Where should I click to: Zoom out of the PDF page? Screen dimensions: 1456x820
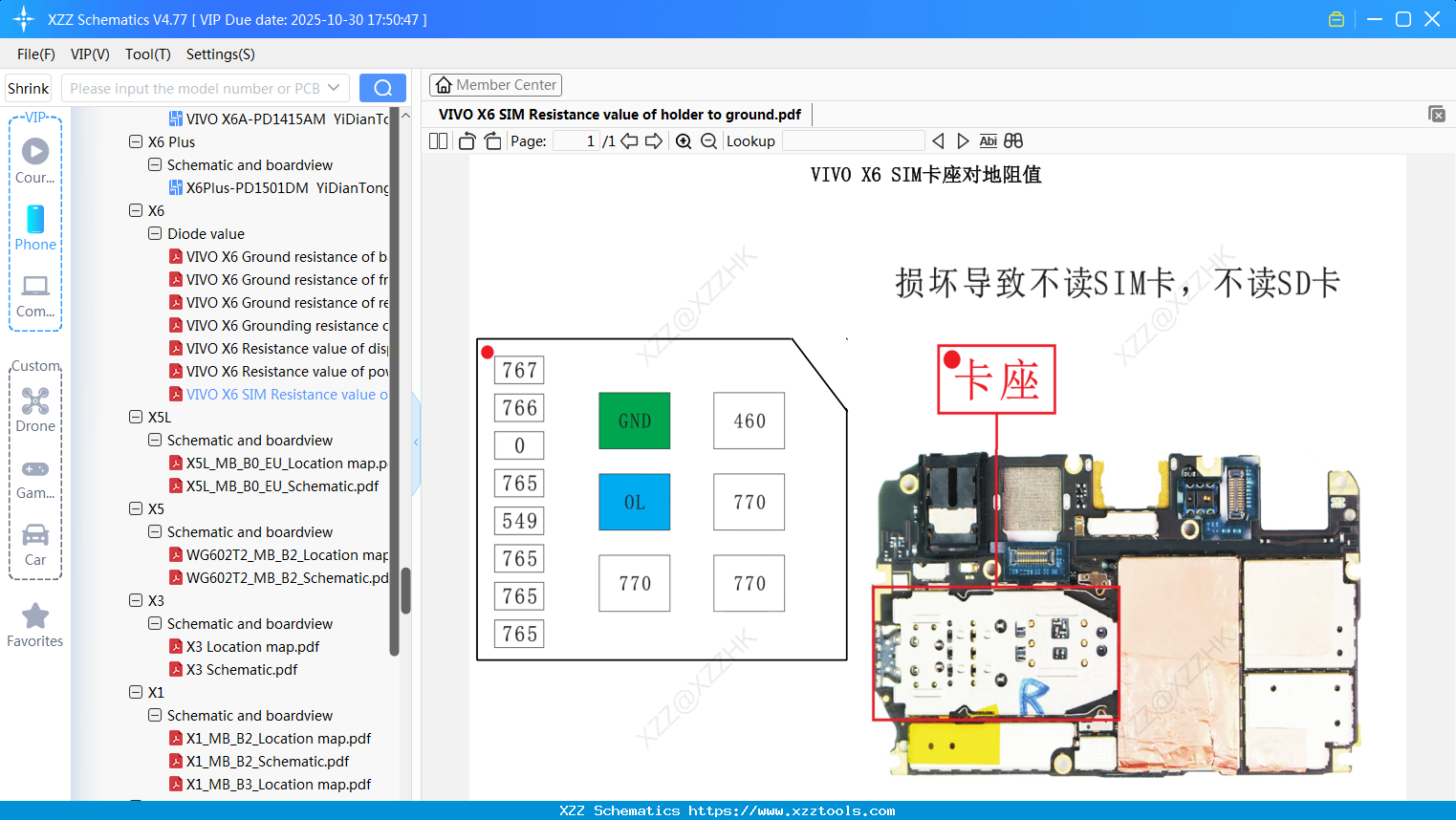pos(708,140)
